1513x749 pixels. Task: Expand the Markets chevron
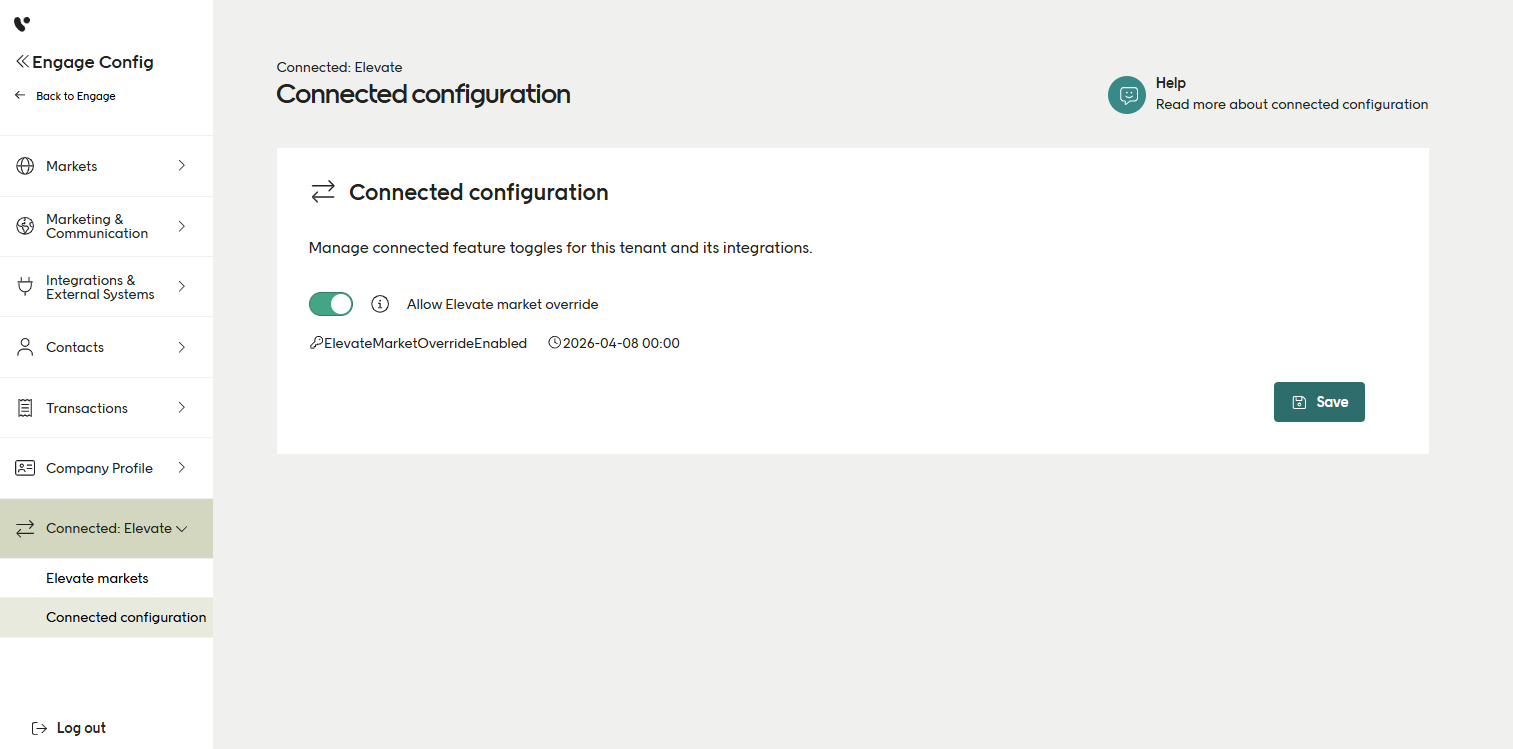click(182, 166)
